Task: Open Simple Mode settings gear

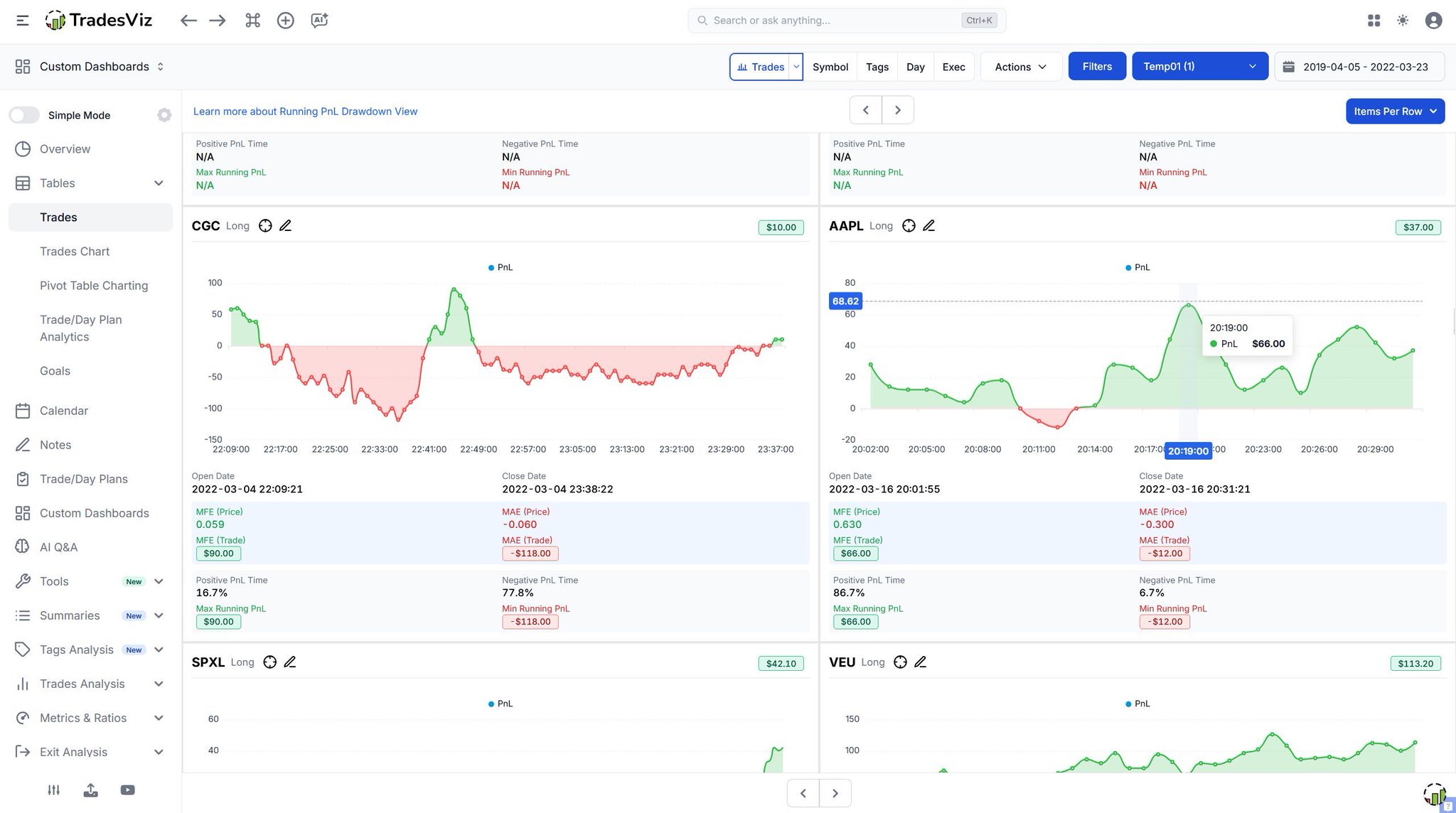Action: [x=164, y=115]
